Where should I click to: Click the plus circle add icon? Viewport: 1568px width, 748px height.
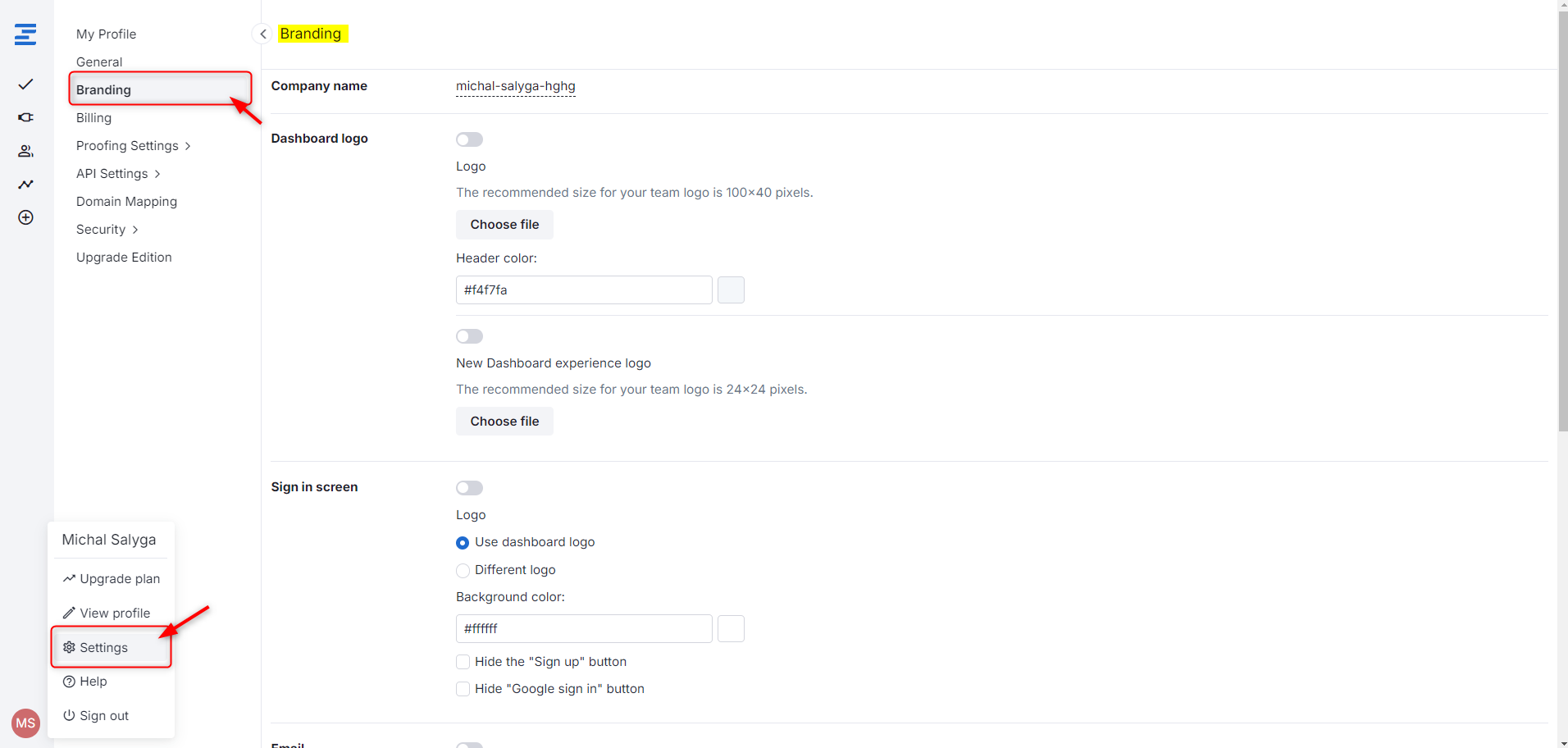(25, 217)
